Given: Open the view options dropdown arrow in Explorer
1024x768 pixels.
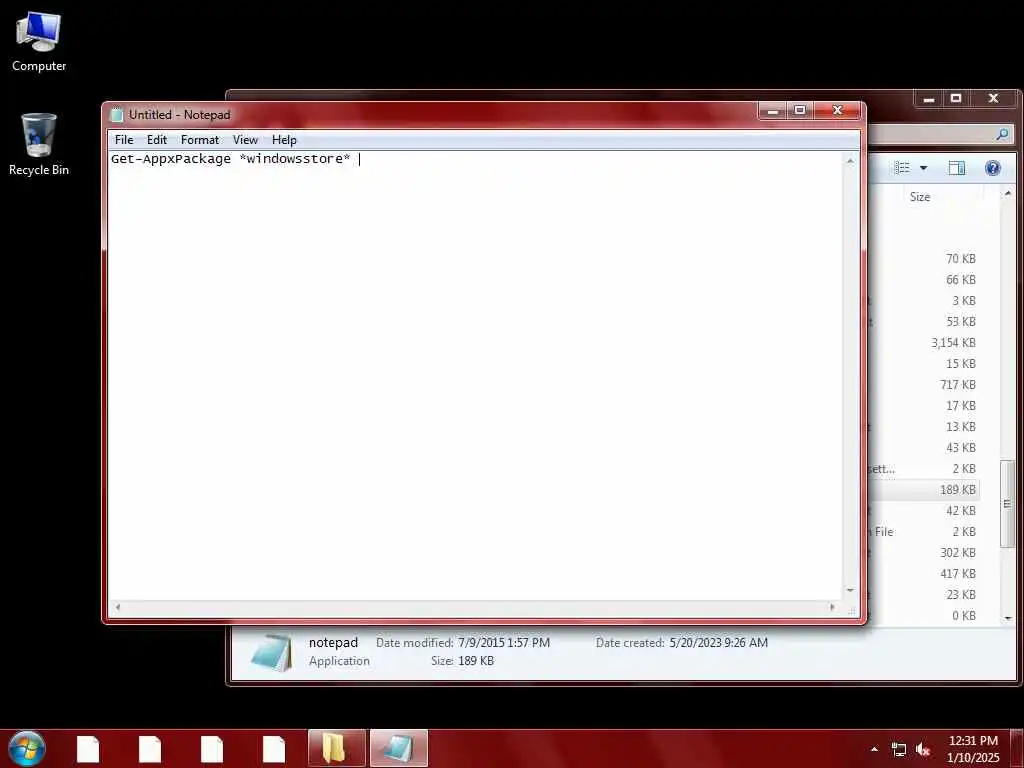Looking at the screenshot, I should [923, 168].
